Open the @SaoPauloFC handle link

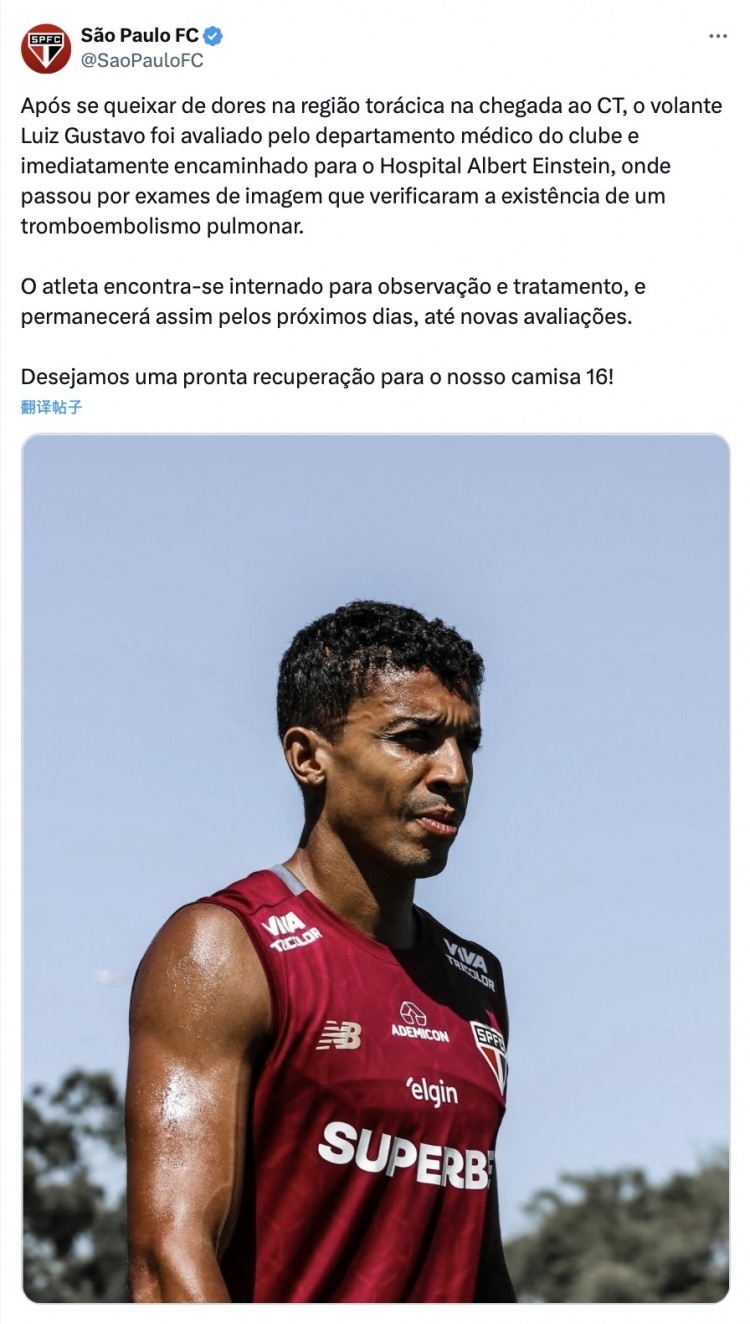tap(142, 60)
